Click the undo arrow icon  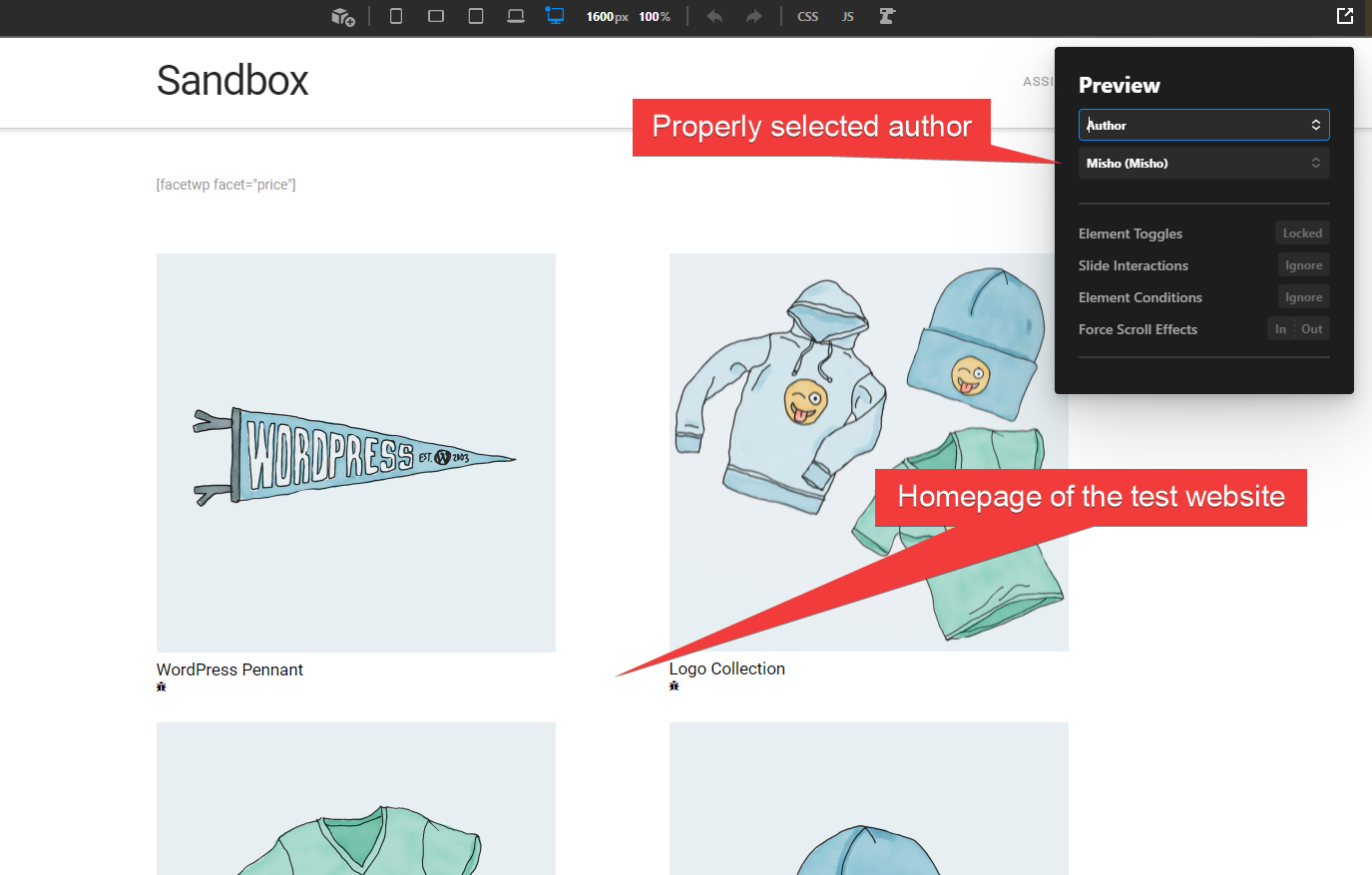[714, 16]
